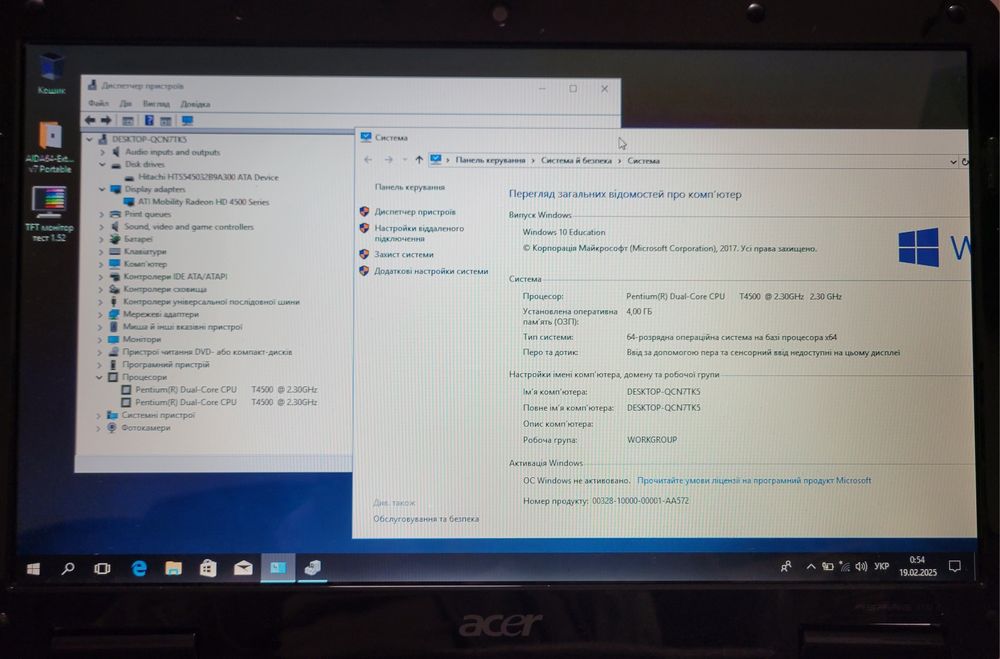Open Microsoft Store from taskbar
The image size is (1000, 659).
click(208, 568)
